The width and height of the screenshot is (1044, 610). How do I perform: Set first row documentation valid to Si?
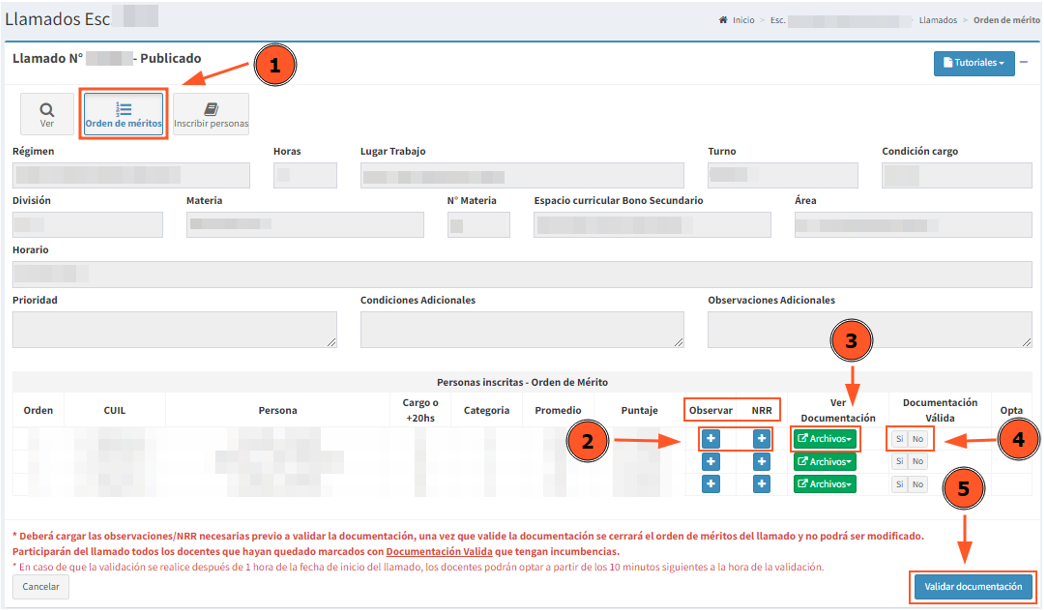tap(899, 438)
